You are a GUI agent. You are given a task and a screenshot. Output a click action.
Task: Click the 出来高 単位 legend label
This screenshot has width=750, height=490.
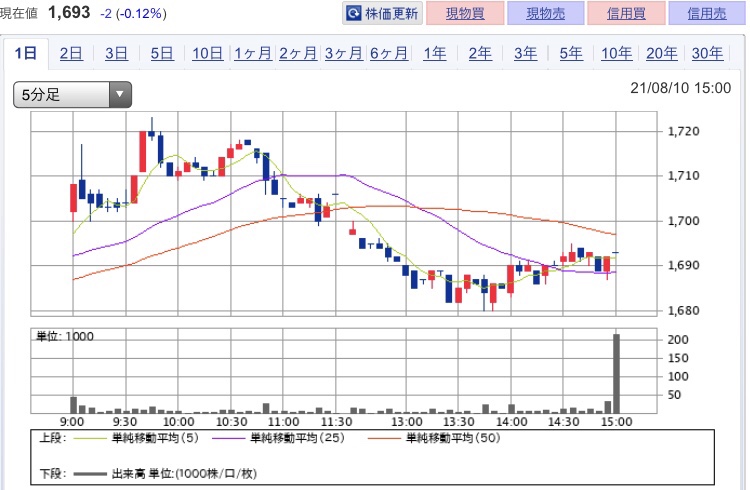tap(184, 474)
